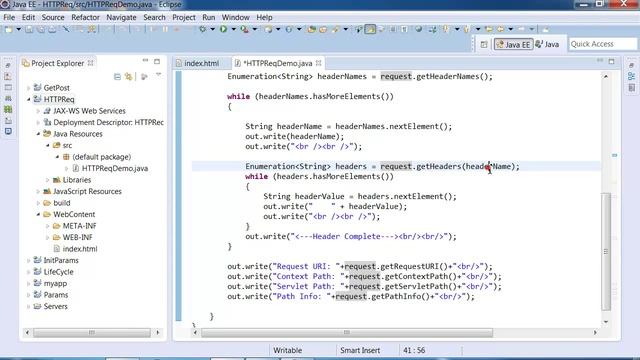Expand the Servers project node
Viewport: 640px width, 360px height.
(x=29, y=307)
